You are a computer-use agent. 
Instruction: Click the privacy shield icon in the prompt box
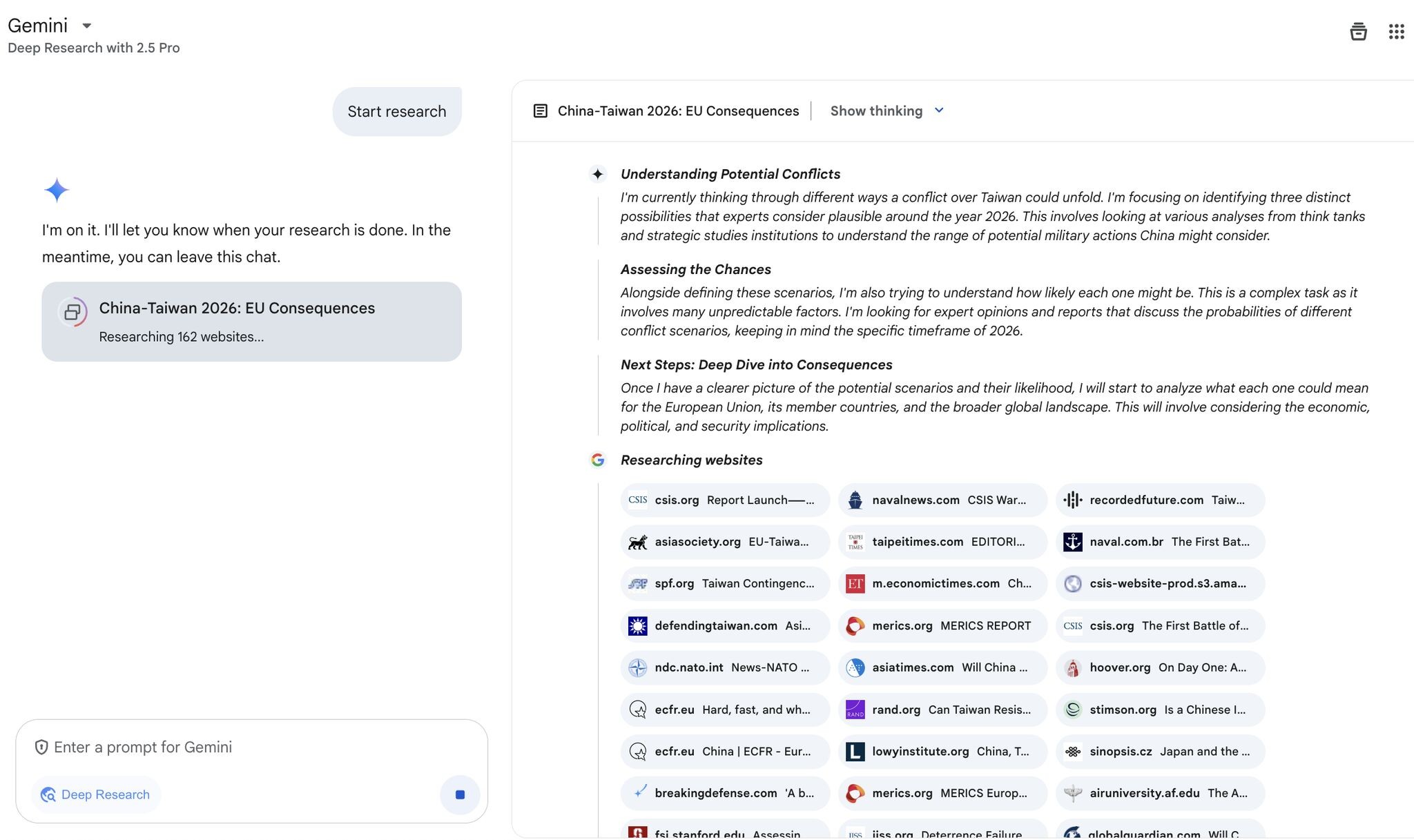coord(41,748)
